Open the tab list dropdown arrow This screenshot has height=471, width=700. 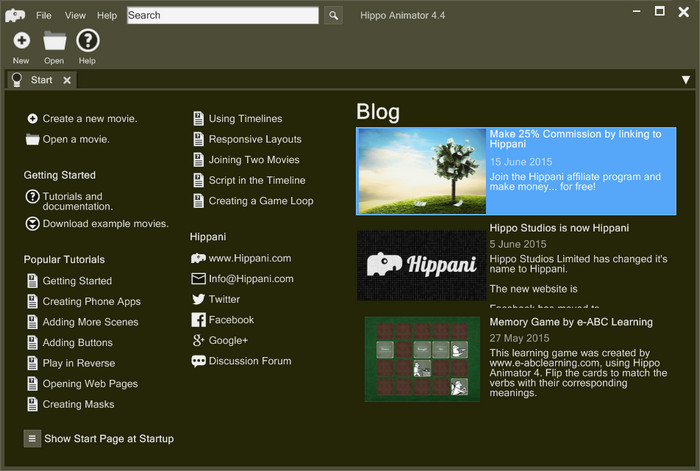(x=686, y=80)
